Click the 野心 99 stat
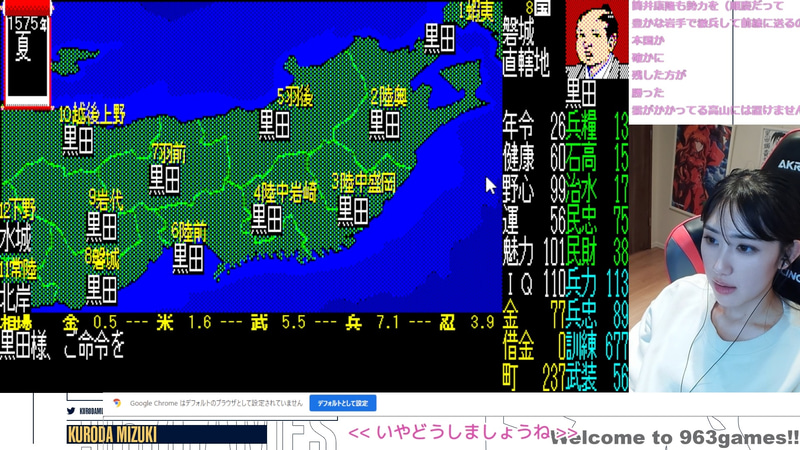 point(534,189)
